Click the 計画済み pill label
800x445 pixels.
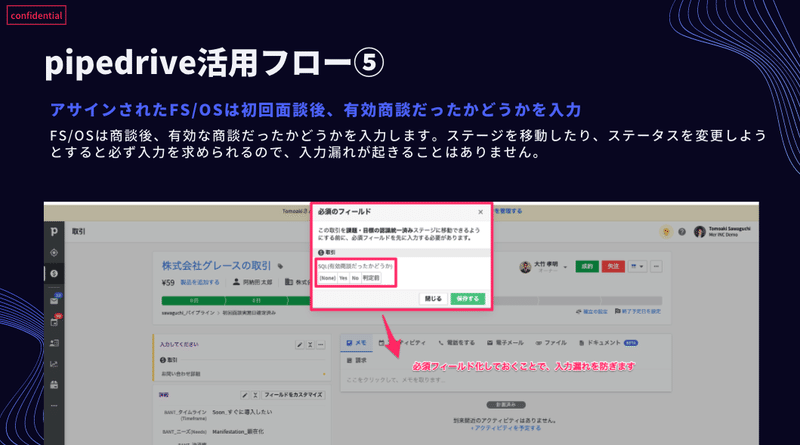[506, 405]
